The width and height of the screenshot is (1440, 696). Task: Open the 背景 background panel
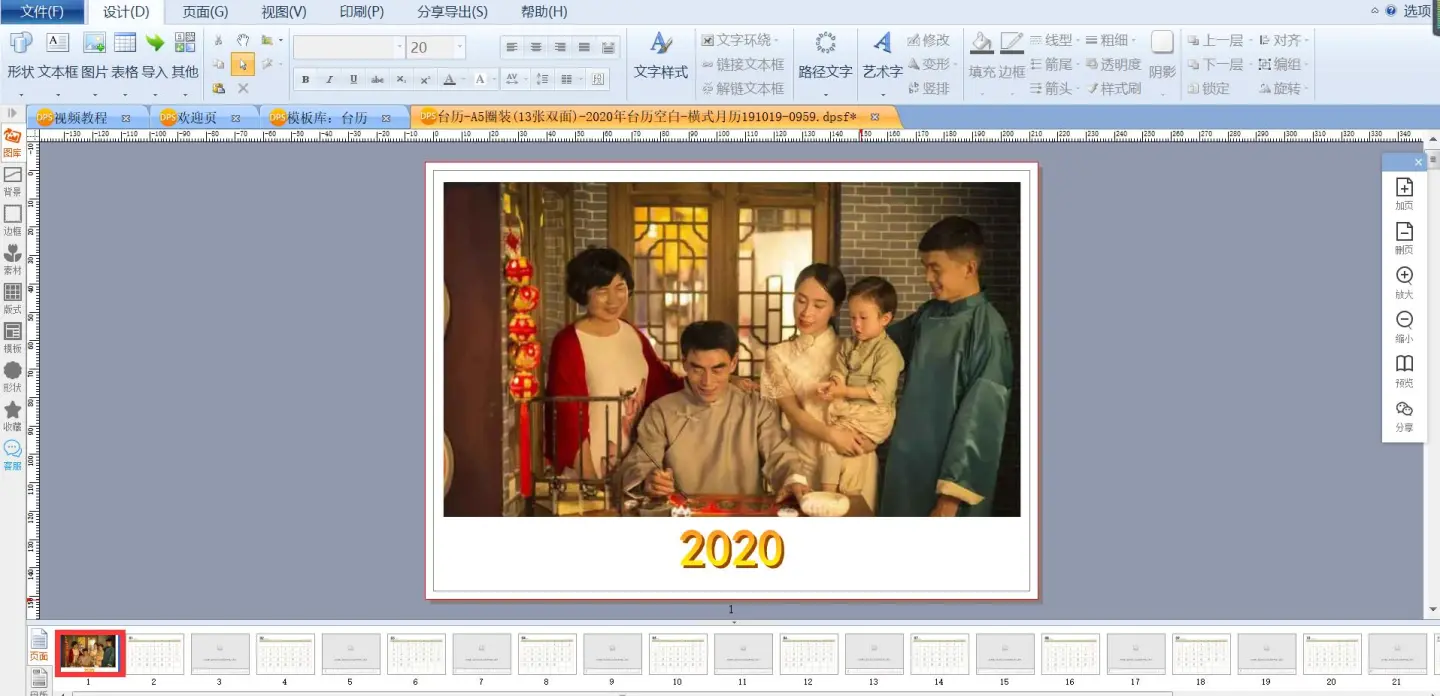(12, 182)
